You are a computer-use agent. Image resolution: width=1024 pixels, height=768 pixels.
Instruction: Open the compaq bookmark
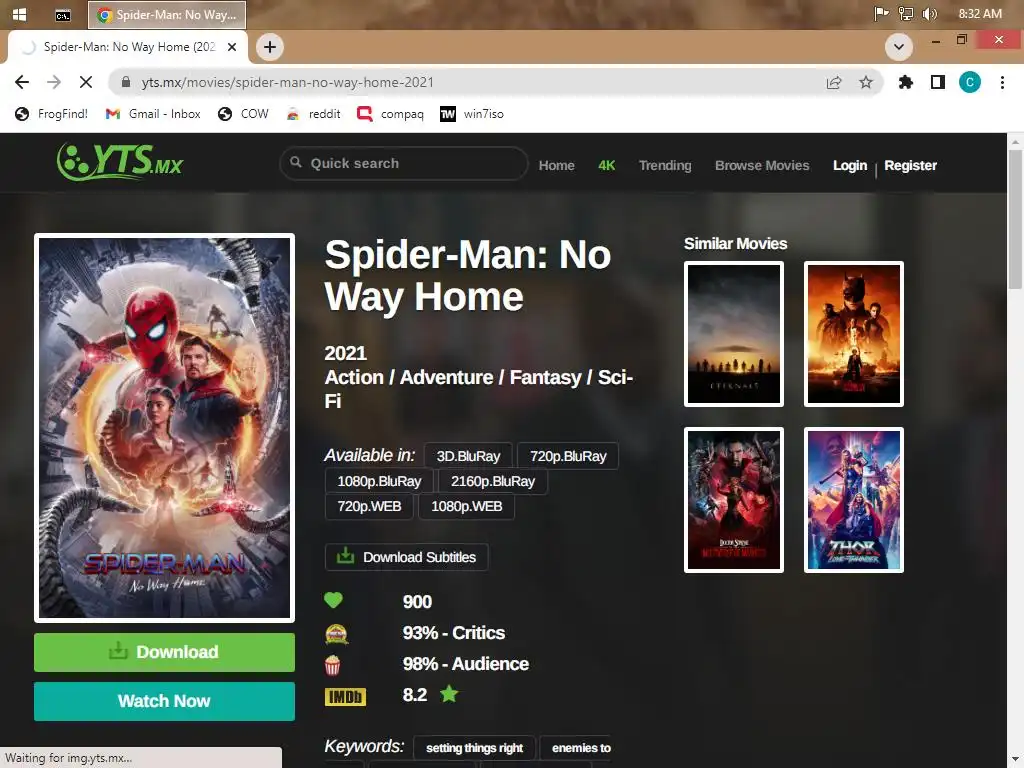point(391,114)
